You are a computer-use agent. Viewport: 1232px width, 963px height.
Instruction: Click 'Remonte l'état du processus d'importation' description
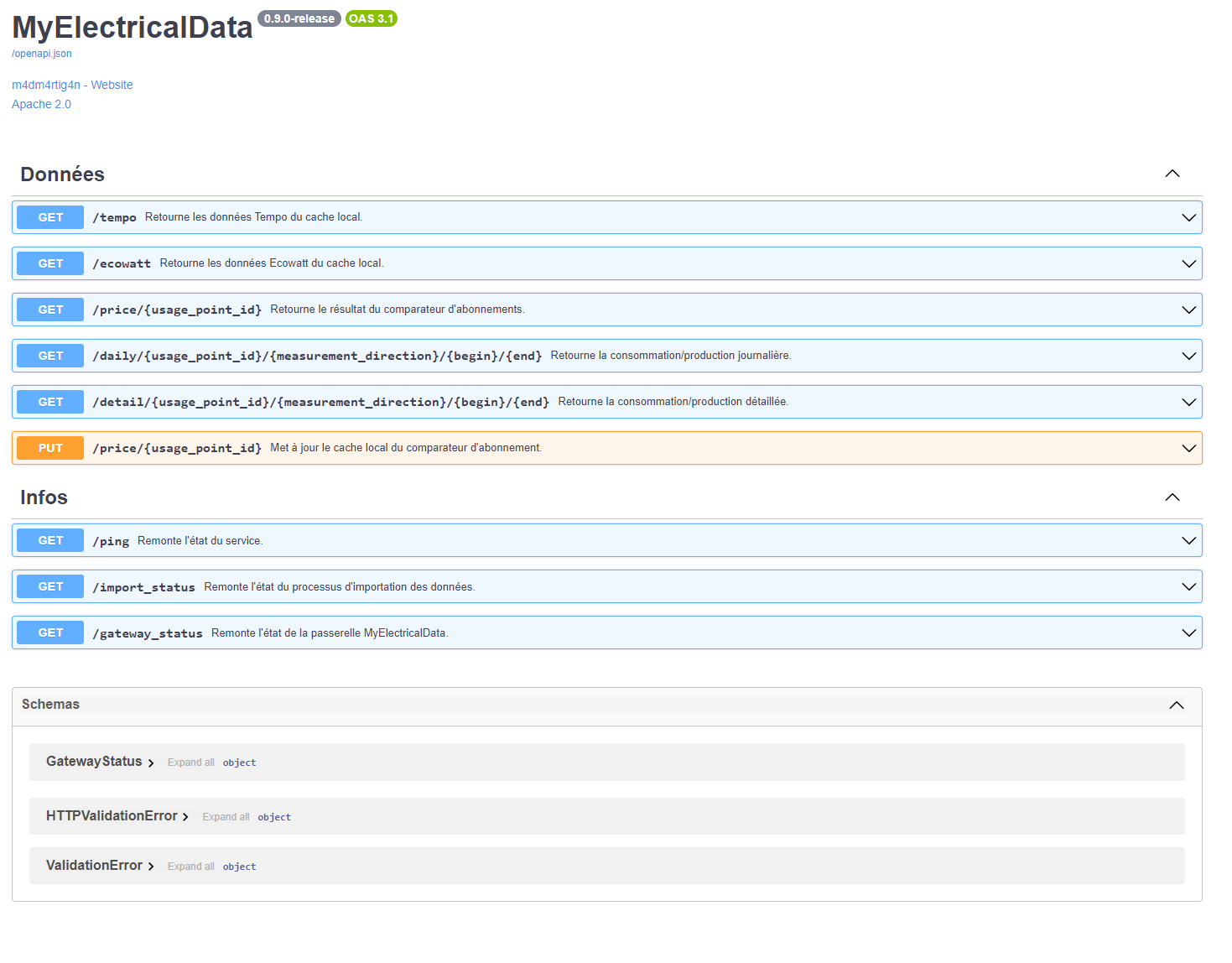click(340, 587)
